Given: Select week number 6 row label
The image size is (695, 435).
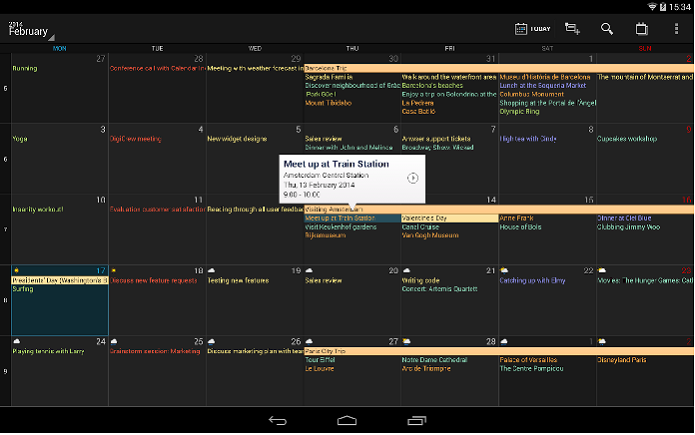Looking at the screenshot, I should point(5,159).
